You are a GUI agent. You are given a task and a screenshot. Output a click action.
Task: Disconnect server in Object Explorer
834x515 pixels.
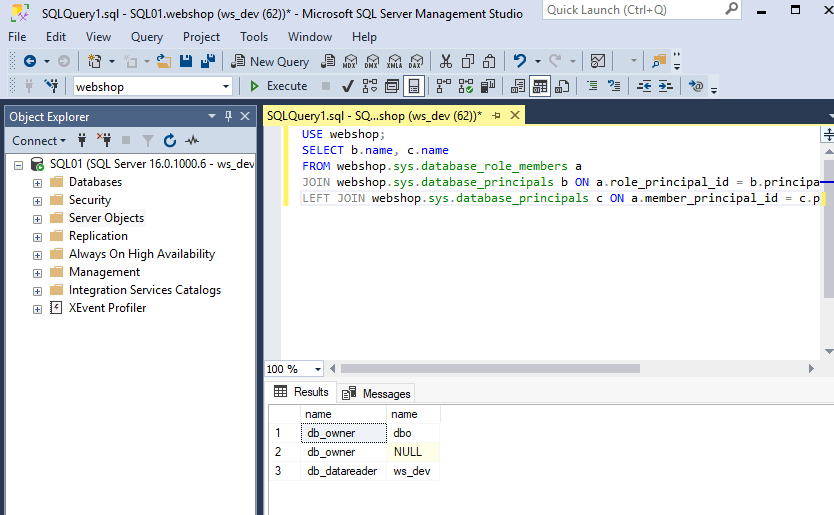[x=104, y=140]
